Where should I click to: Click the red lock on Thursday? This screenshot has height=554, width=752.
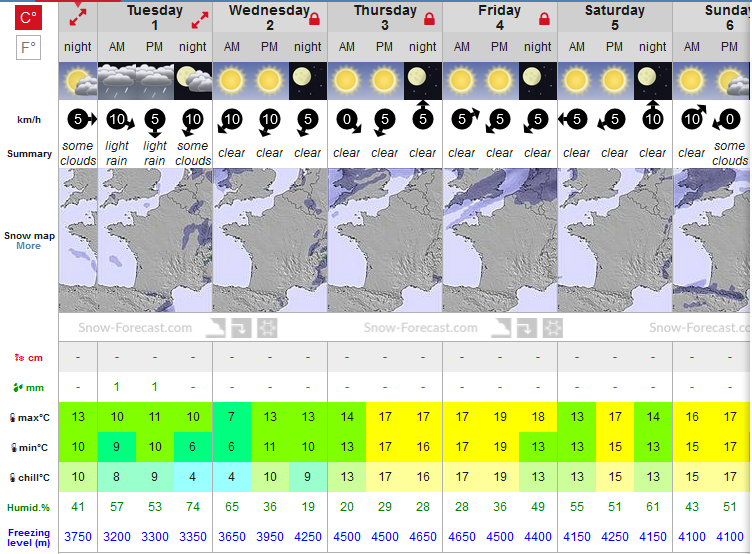pyautogui.click(x=429, y=19)
